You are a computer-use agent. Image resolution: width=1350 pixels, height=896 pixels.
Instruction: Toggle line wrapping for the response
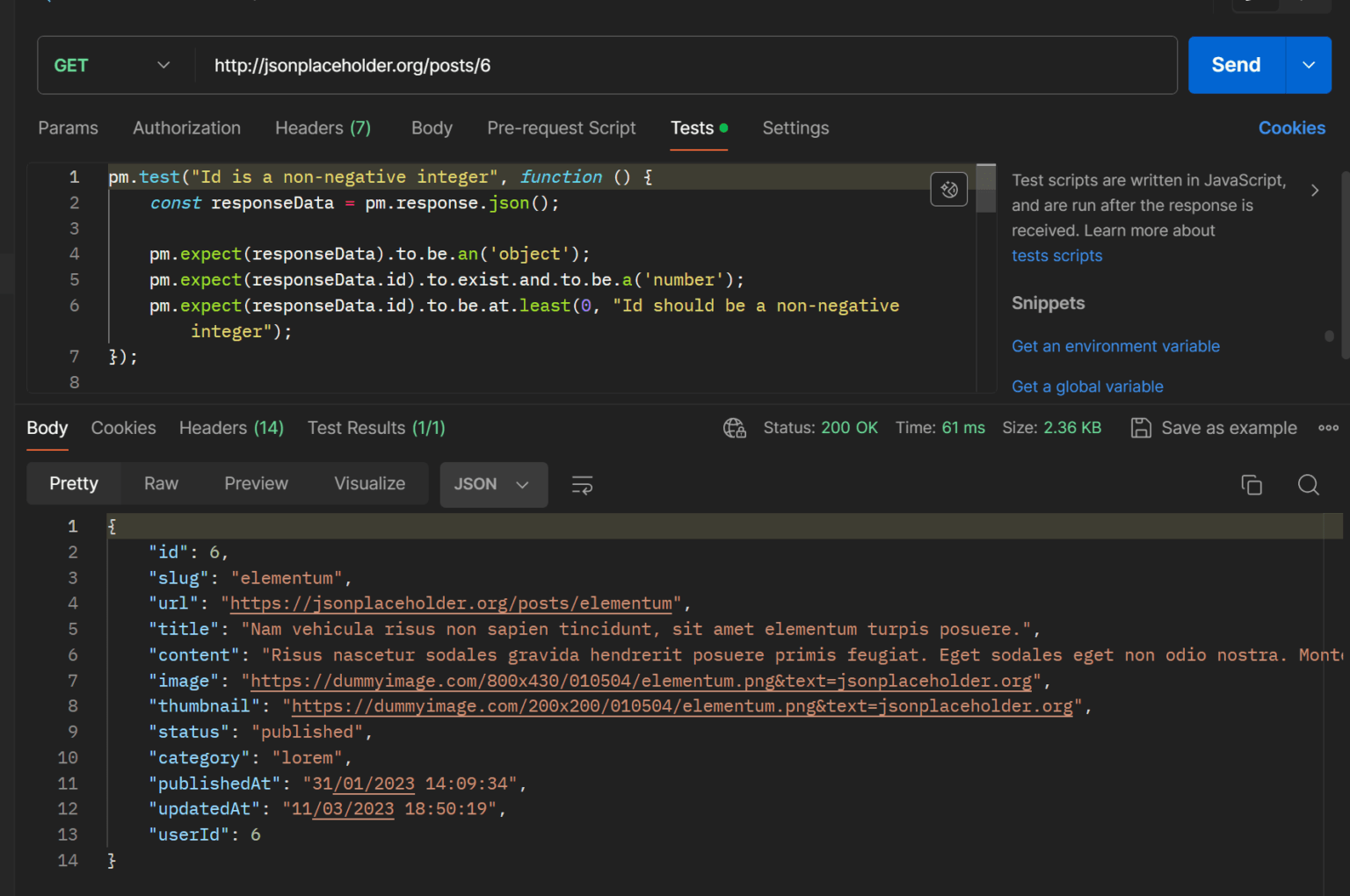[x=582, y=484]
